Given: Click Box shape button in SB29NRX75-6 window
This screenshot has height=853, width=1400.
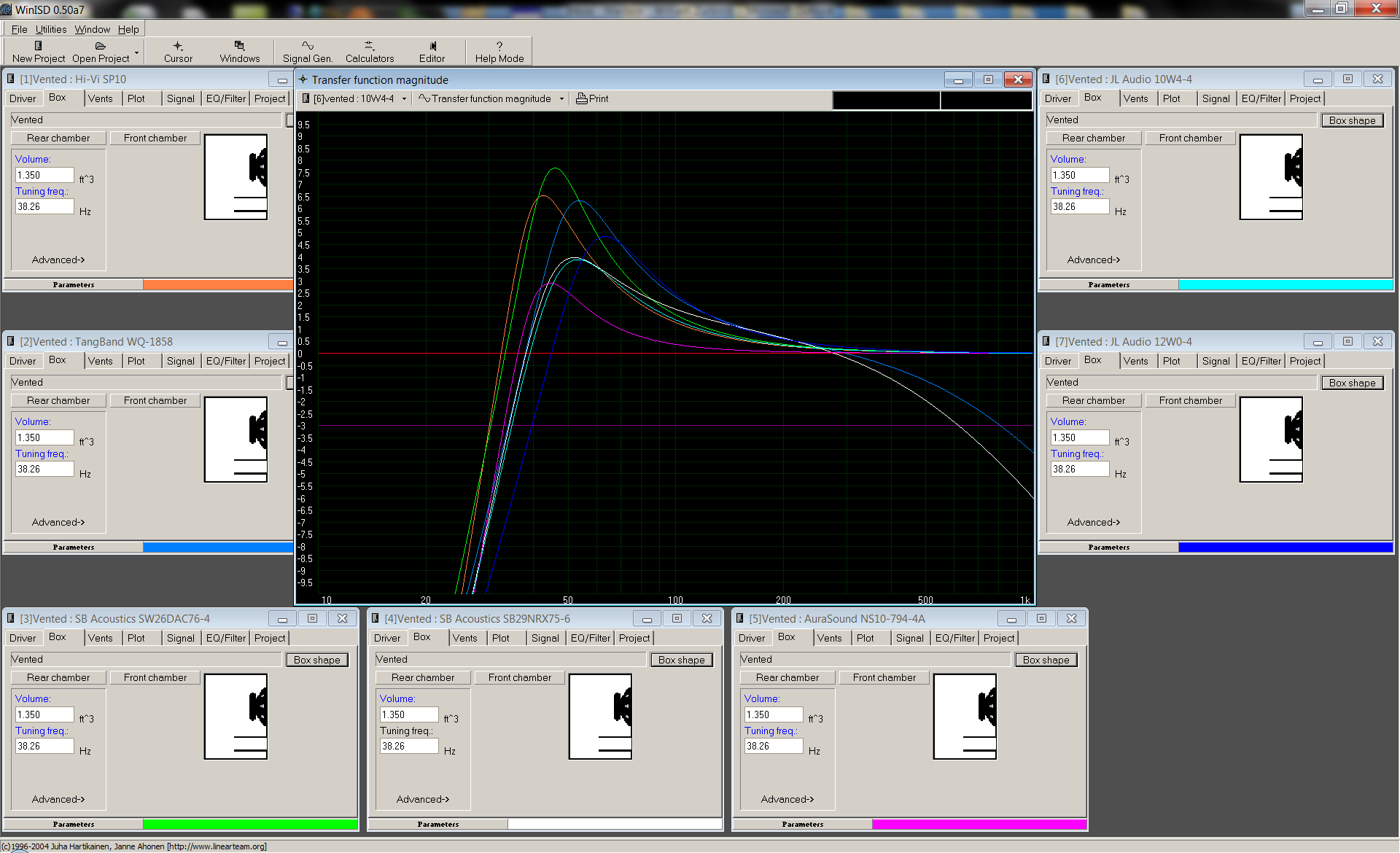Looking at the screenshot, I should (x=682, y=660).
